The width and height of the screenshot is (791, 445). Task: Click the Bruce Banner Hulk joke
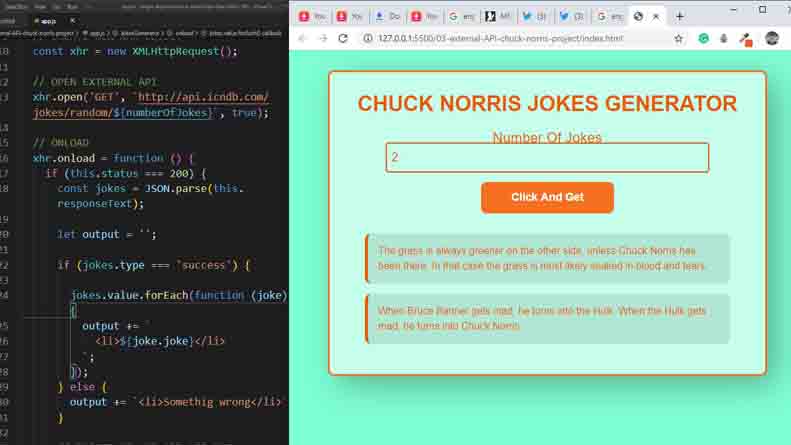pos(547,318)
